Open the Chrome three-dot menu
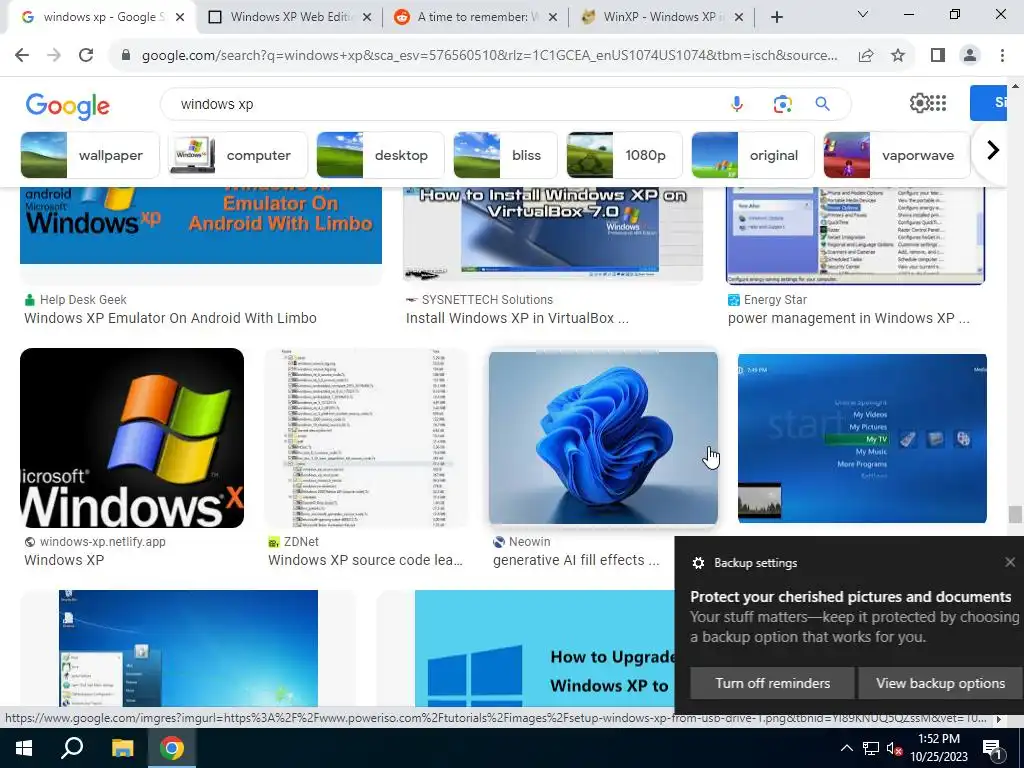This screenshot has width=1024, height=768. pyautogui.click(x=1002, y=56)
